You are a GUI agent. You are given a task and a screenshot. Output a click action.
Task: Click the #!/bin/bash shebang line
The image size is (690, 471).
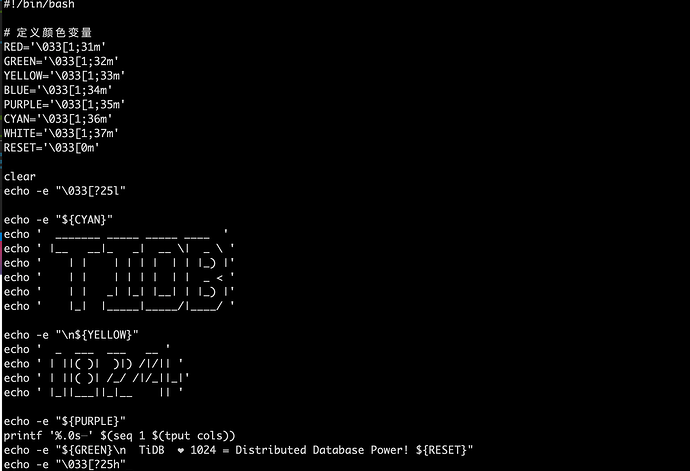[x=39, y=4]
